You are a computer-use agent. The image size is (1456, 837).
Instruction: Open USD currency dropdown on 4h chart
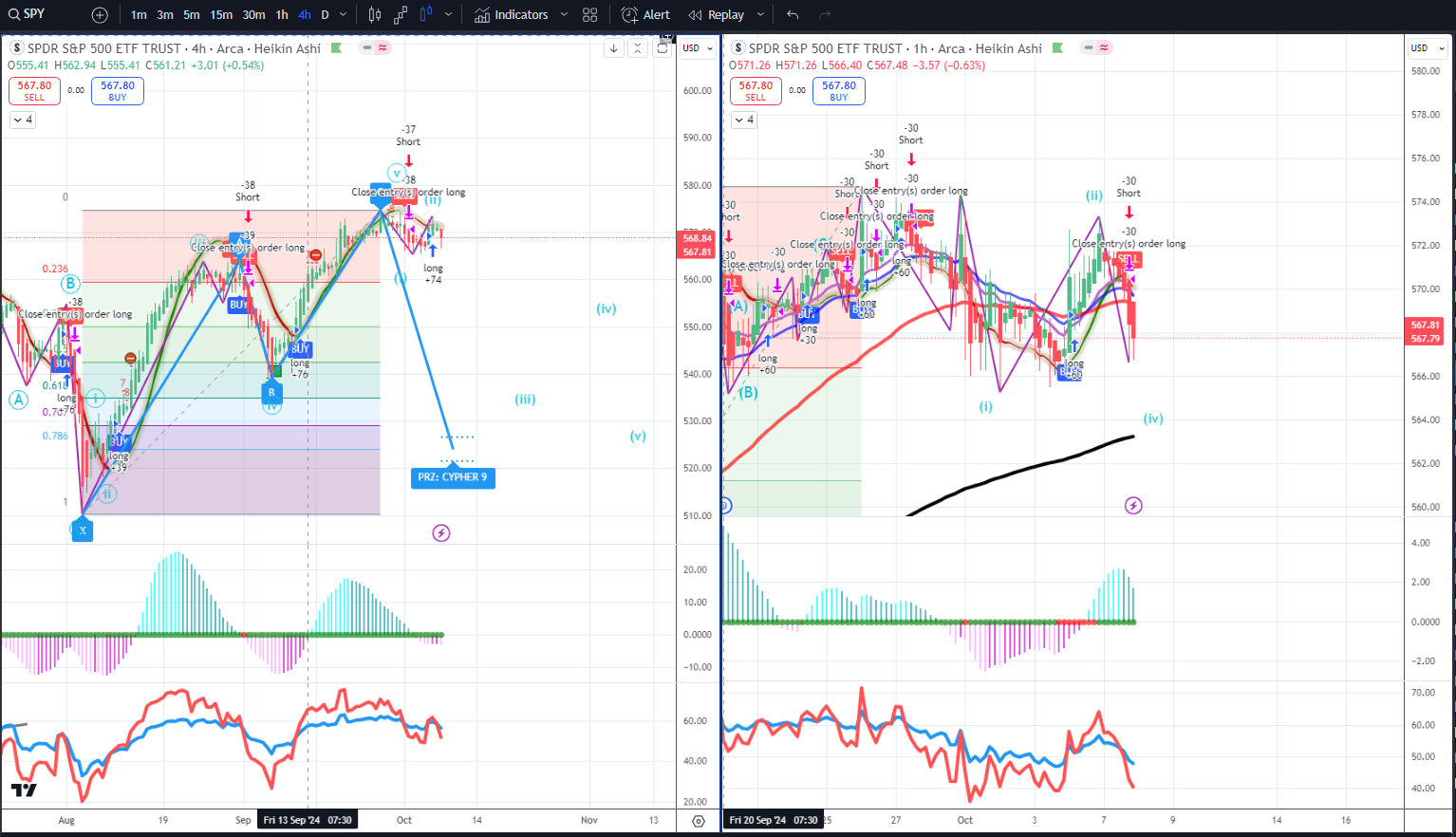coord(697,47)
